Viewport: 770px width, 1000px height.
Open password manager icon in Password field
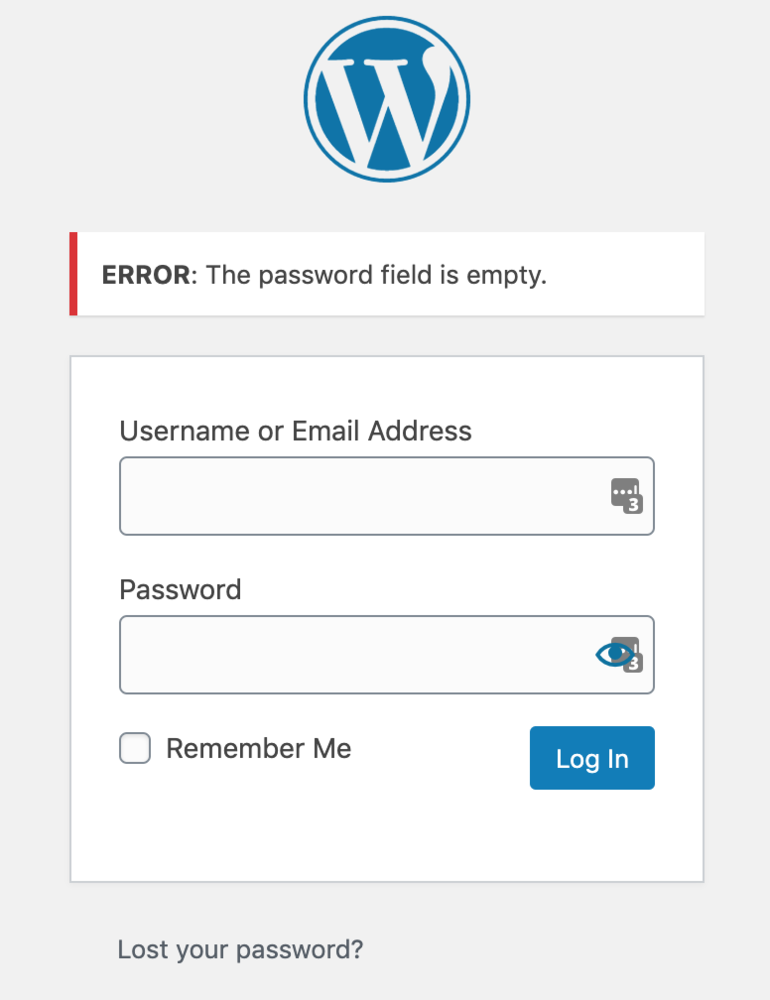[631, 643]
